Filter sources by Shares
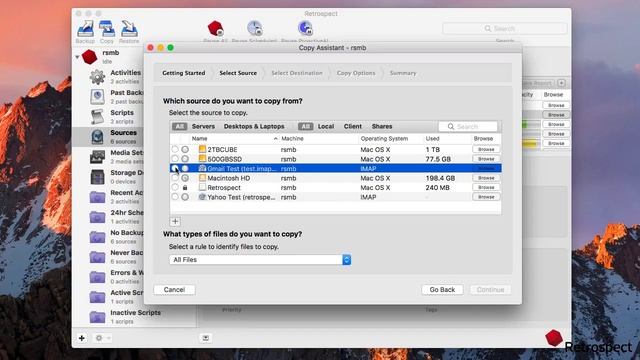The image size is (640, 360). 382,127
